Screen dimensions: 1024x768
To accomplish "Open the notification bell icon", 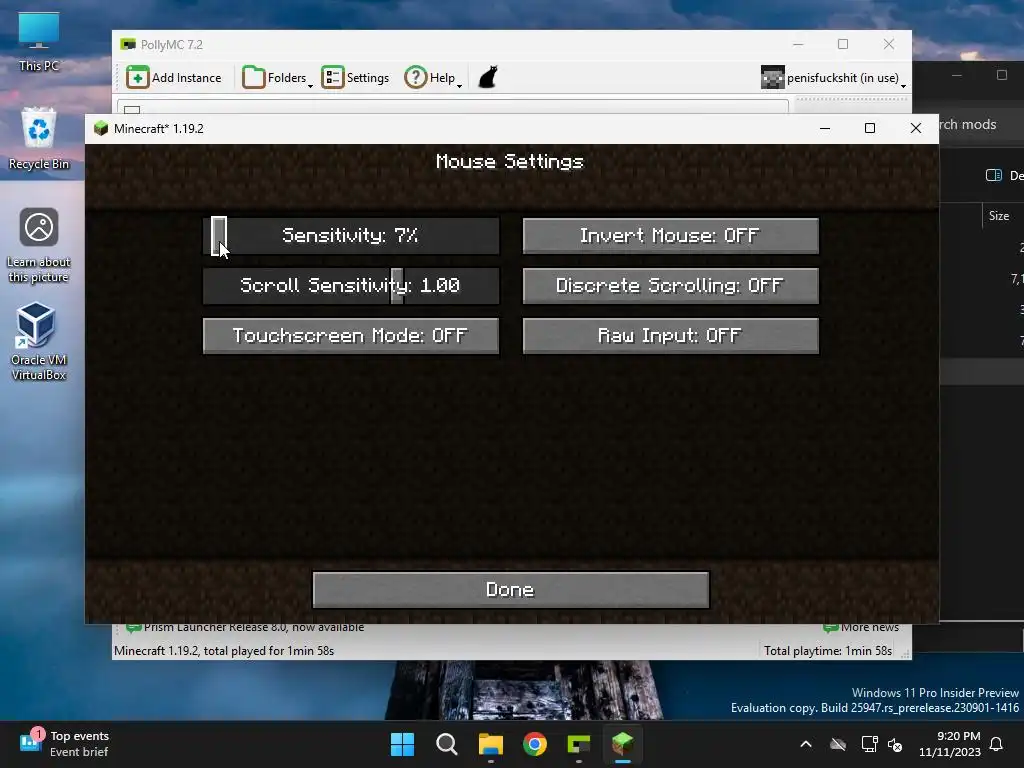I will coord(997,744).
